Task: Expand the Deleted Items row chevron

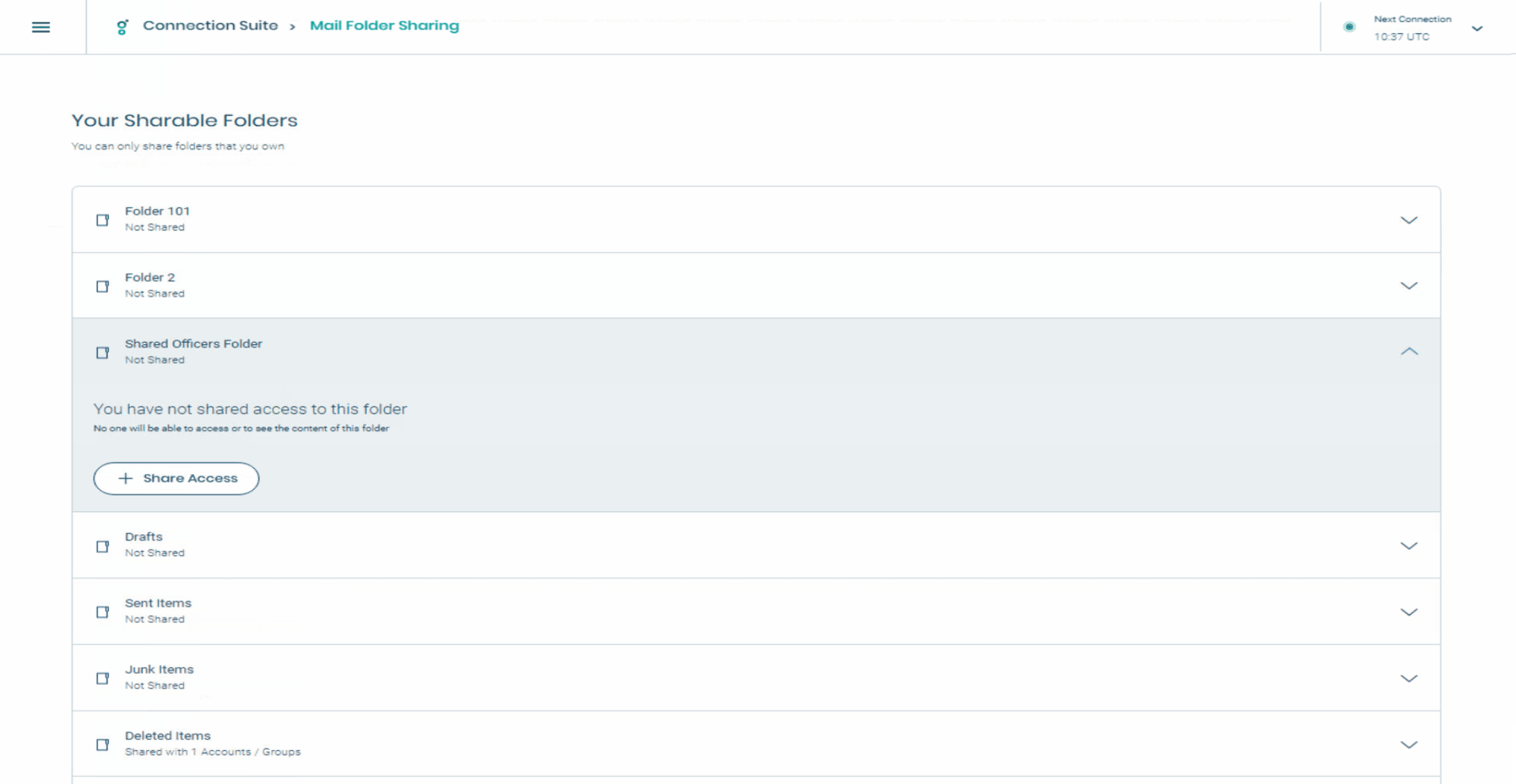Action: 1408,744
